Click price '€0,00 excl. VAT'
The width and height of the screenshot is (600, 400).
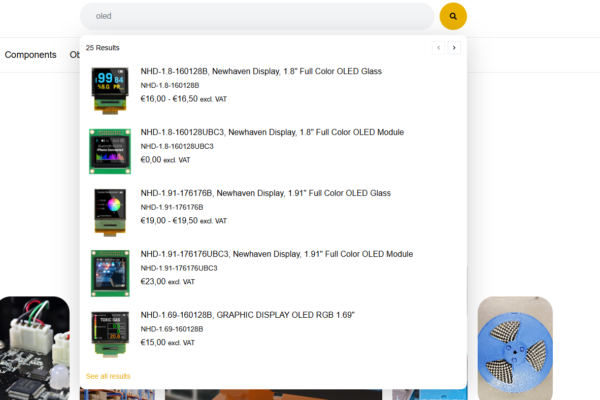click(165, 160)
